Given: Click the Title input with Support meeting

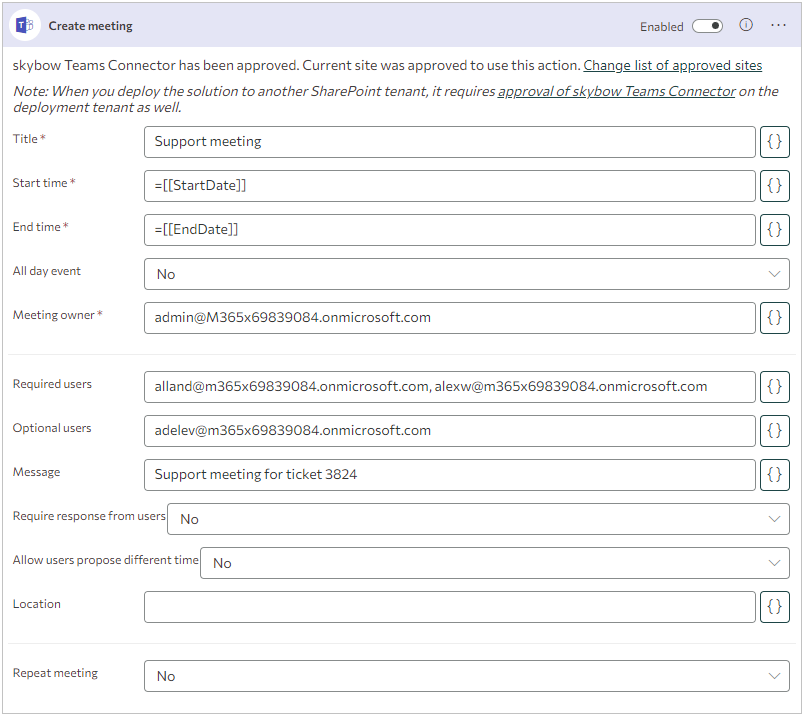Looking at the screenshot, I should [x=449, y=142].
